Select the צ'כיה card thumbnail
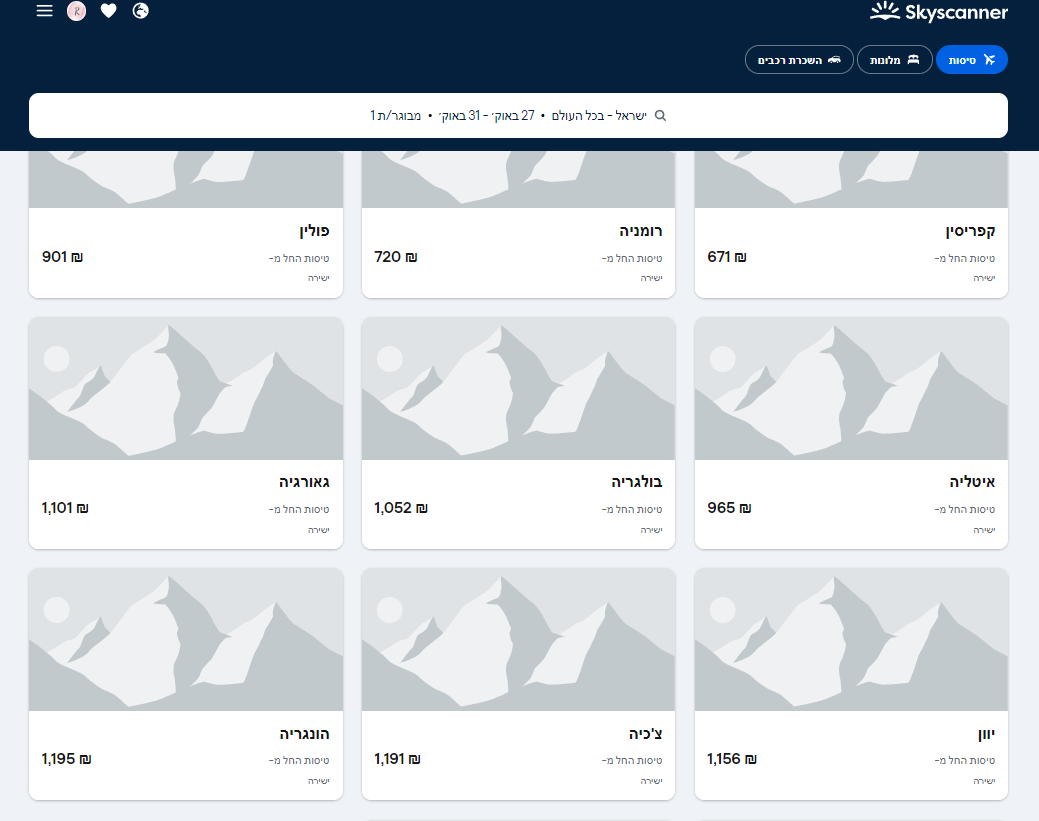 [x=518, y=639]
